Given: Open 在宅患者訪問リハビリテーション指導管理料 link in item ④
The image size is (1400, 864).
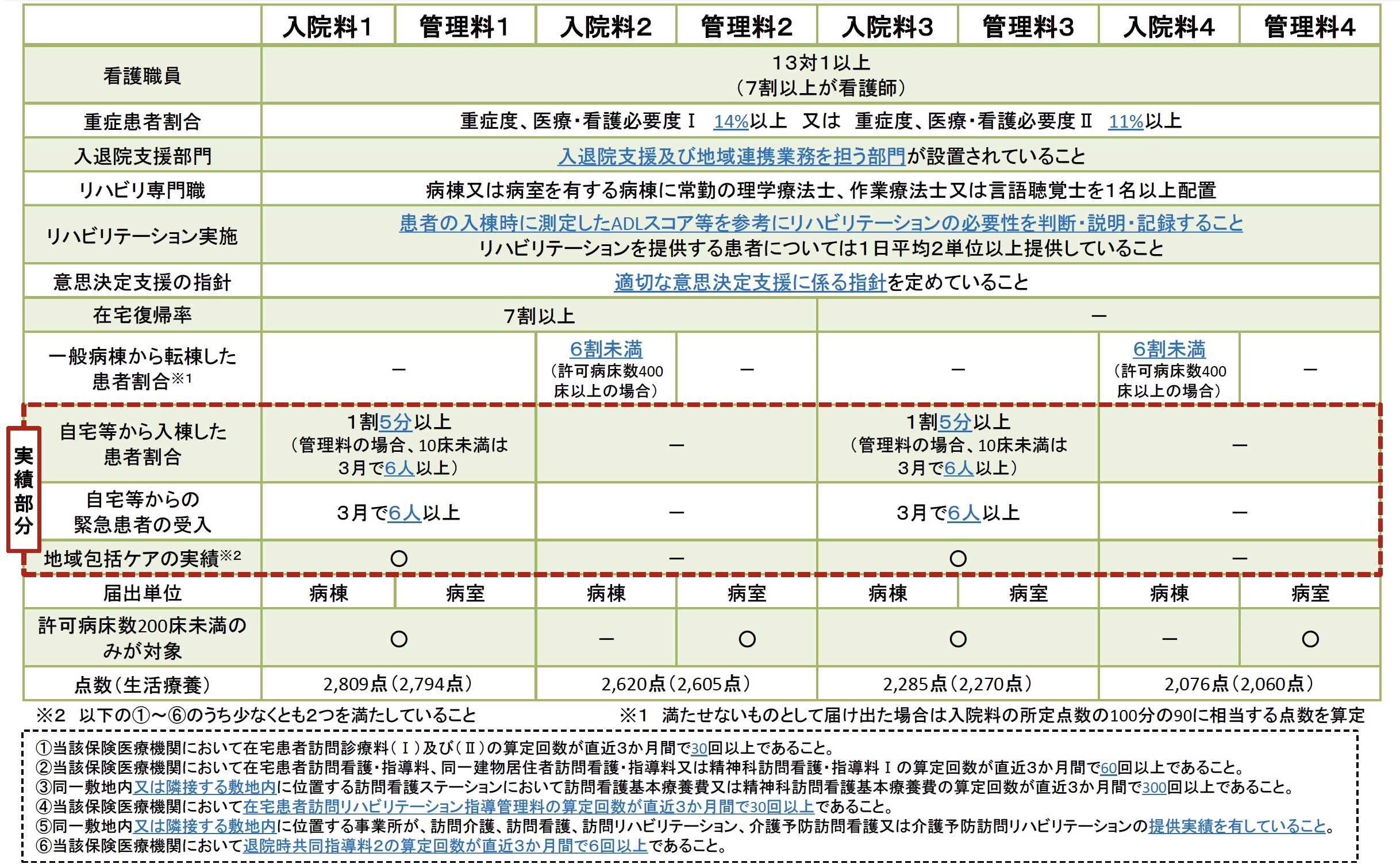Looking at the screenshot, I should 528,807.
